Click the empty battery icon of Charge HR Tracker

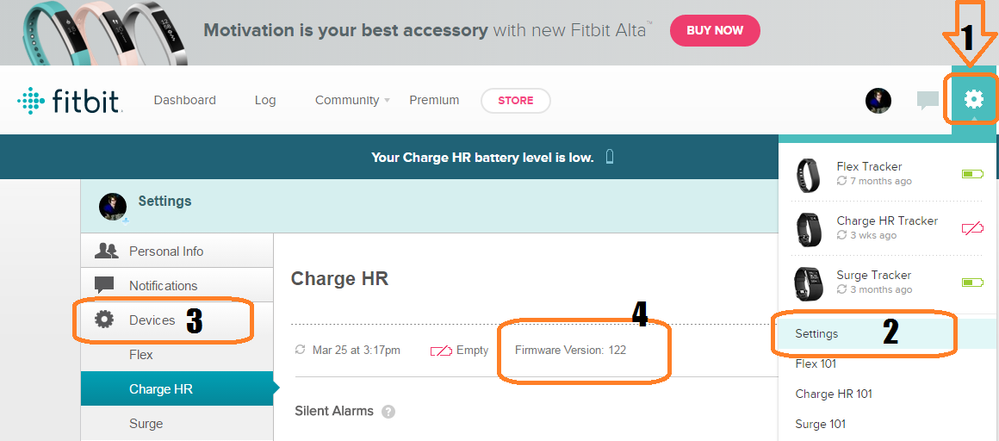972,228
